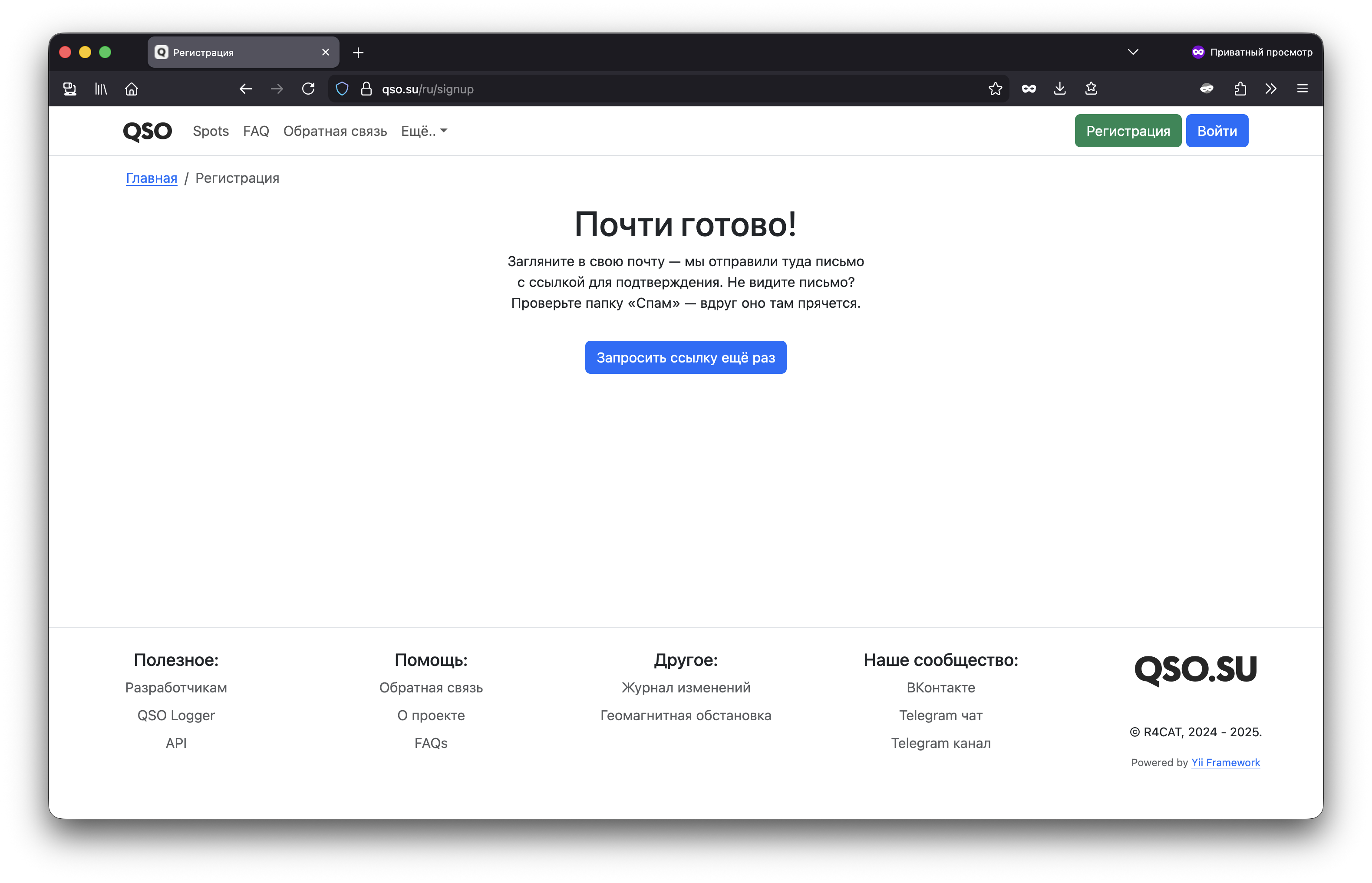Follow the Главная breadcrumb link
Screen dimensions: 1372x883
(x=152, y=178)
